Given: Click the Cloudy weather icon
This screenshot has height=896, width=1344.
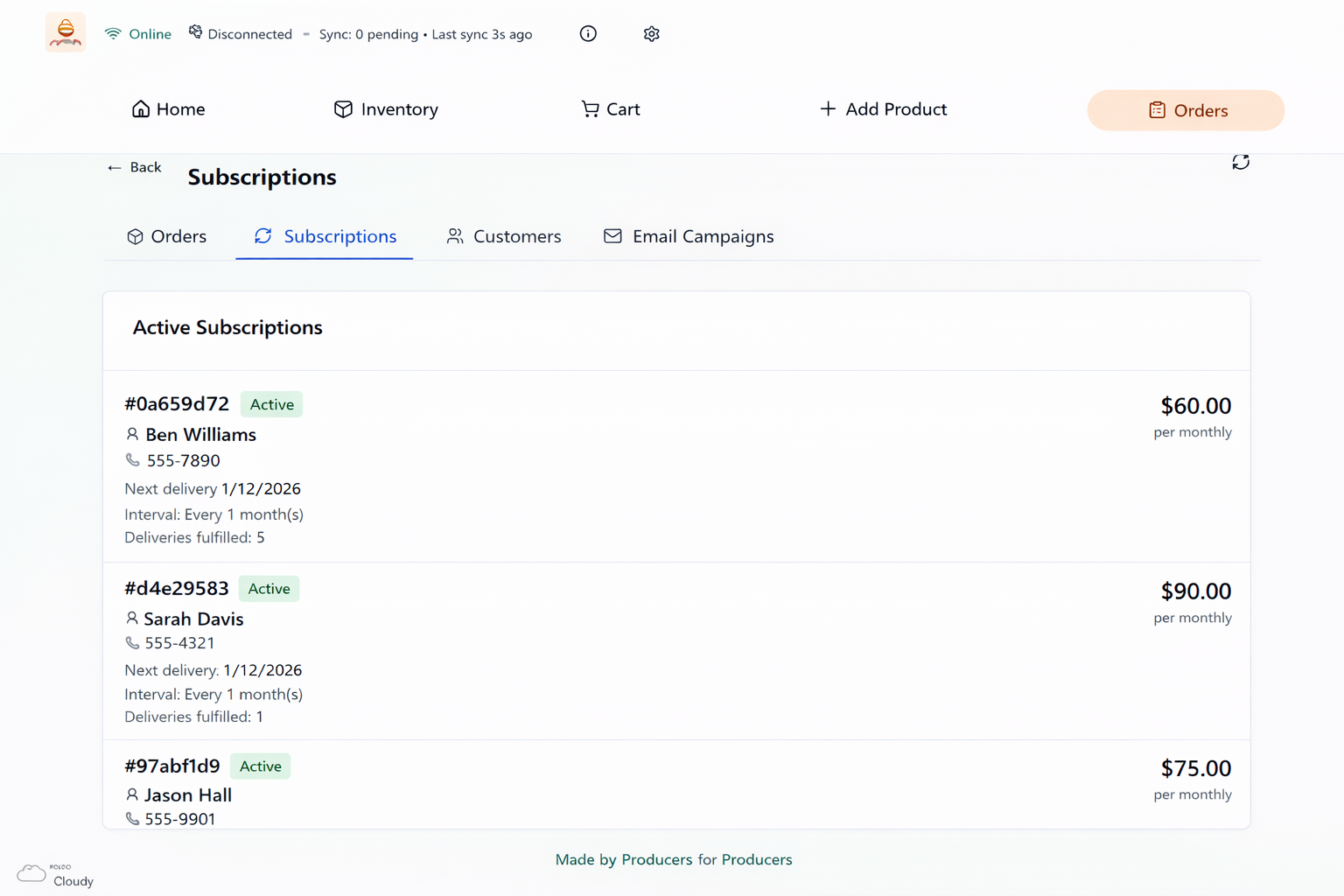Looking at the screenshot, I should point(31,873).
